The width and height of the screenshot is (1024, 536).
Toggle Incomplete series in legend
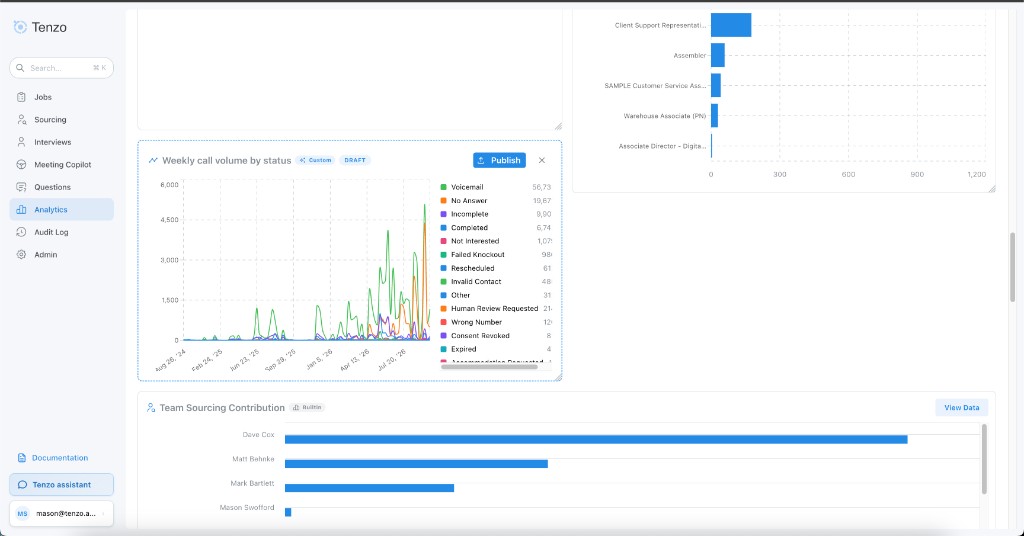coord(470,214)
